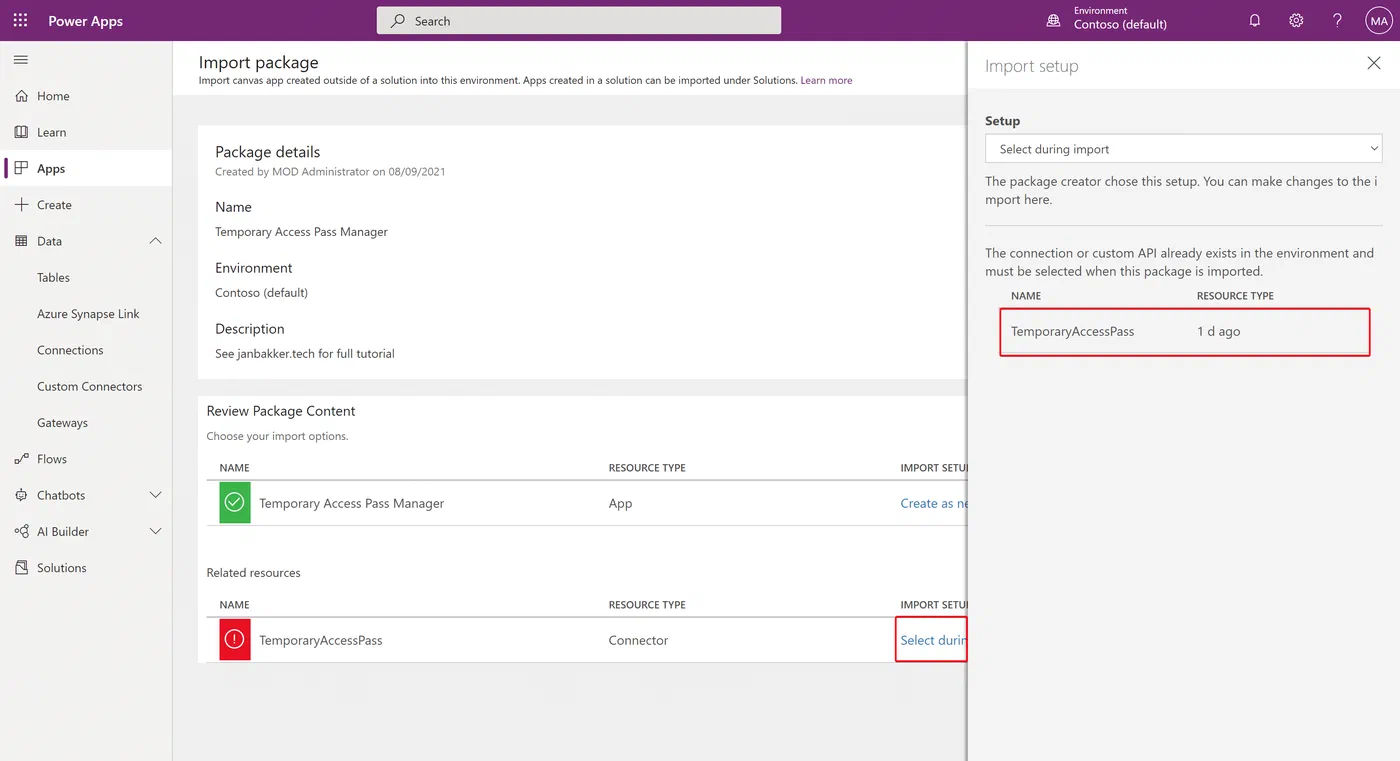1400x761 pixels.
Task: Click the 'App' resource type cell
Action: point(620,503)
